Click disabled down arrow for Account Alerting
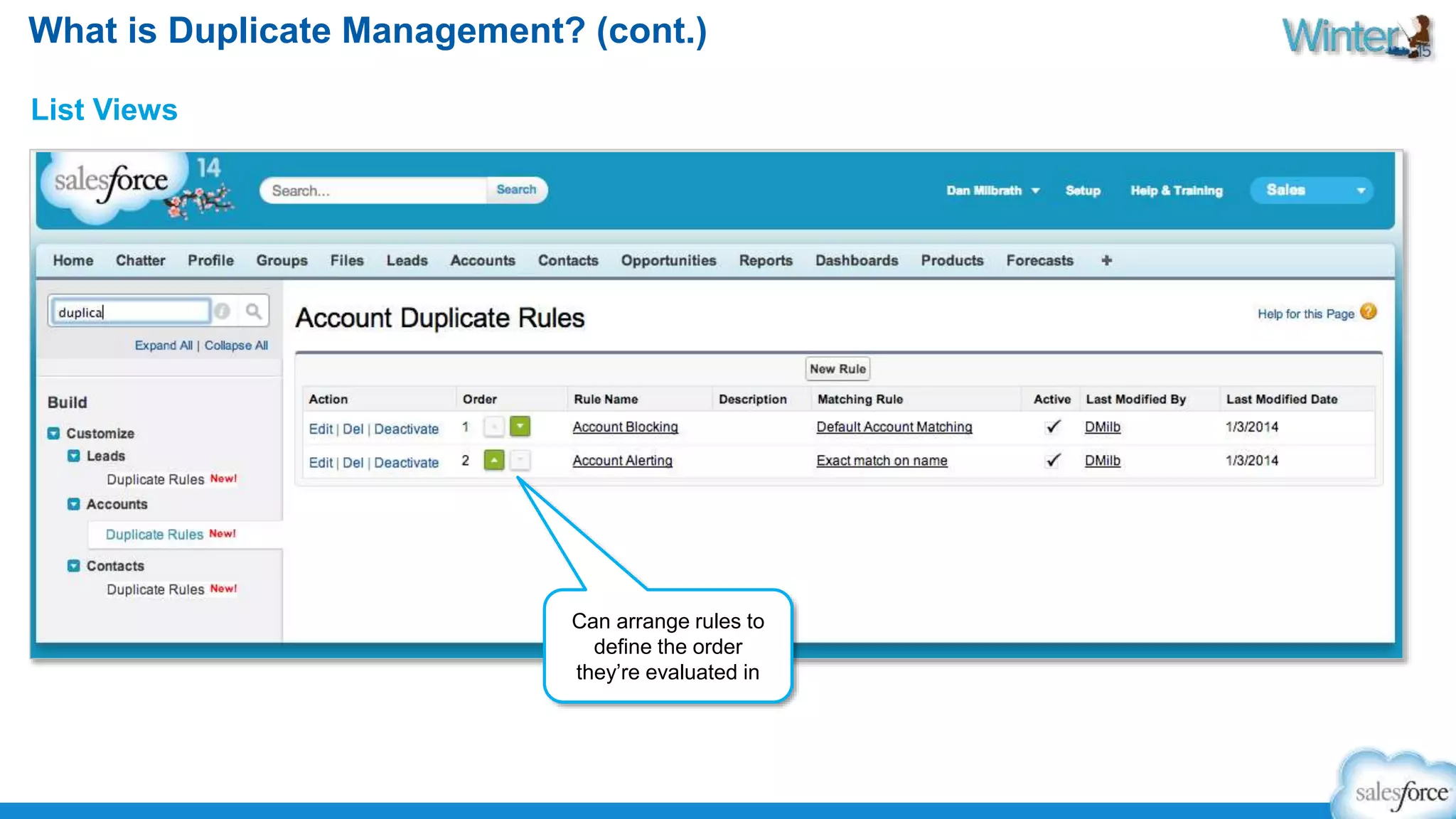This screenshot has height=819, width=1456. click(x=520, y=460)
